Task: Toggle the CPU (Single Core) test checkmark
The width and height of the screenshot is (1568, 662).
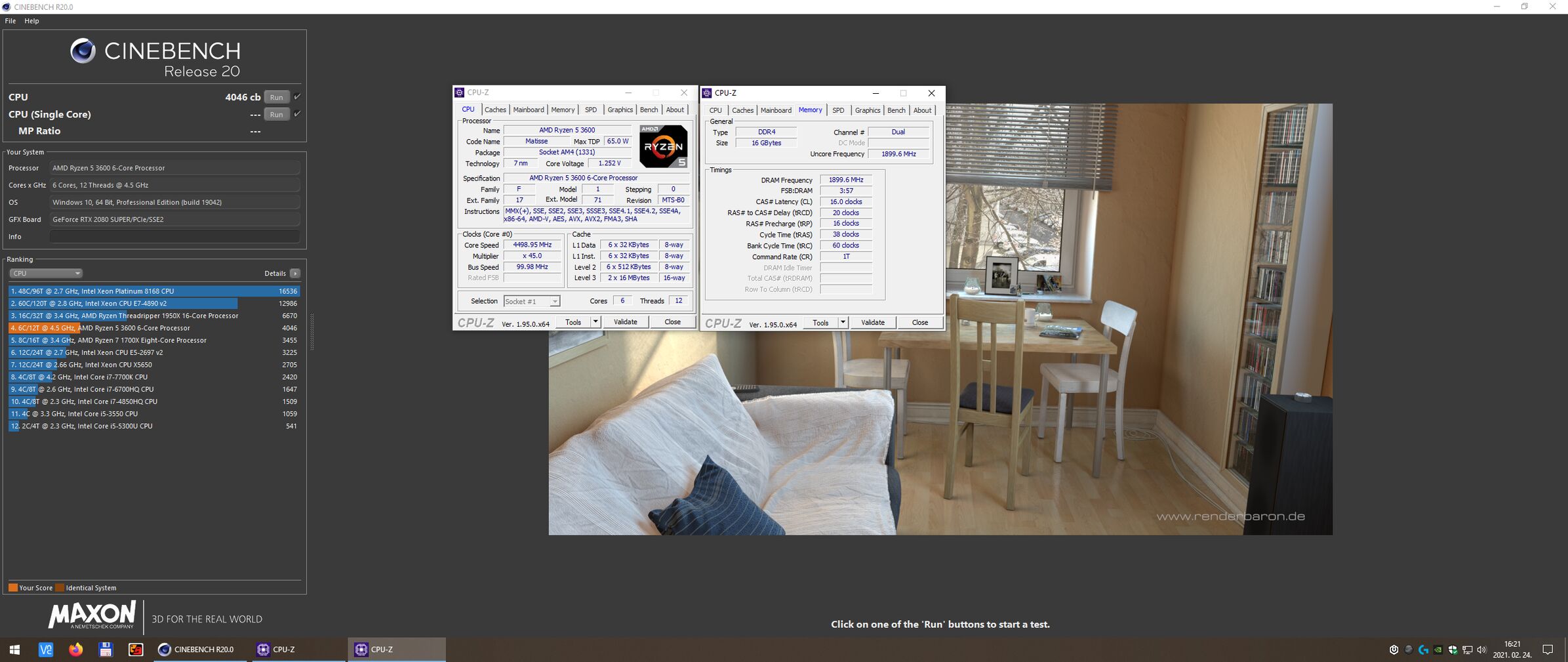Action: [297, 114]
